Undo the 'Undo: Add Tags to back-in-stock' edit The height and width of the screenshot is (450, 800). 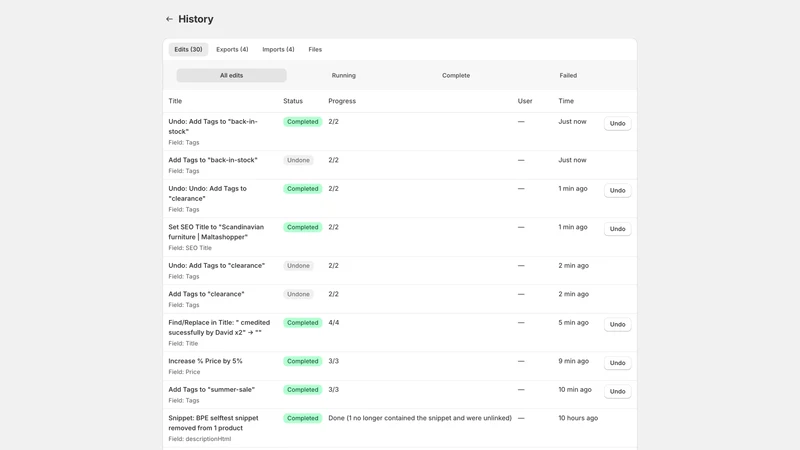pyautogui.click(x=617, y=123)
